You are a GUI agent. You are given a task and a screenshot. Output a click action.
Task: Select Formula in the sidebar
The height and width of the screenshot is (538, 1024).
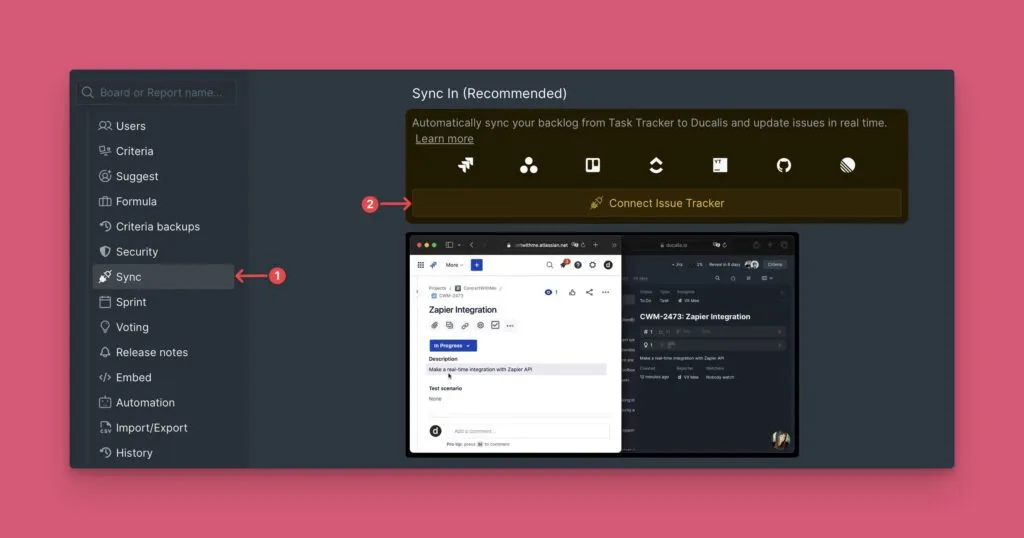pos(136,201)
